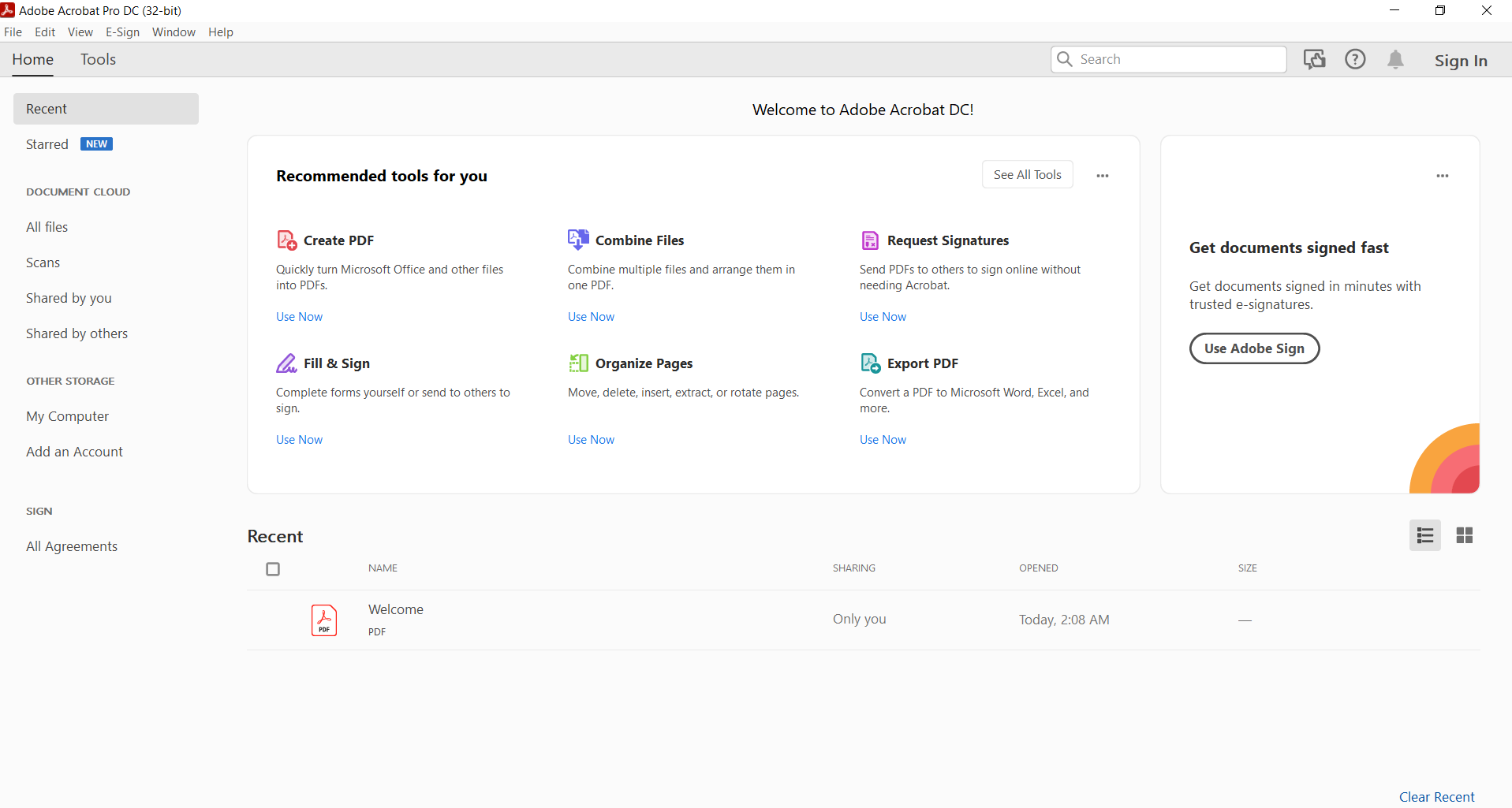1512x808 pixels.
Task: Click the Clear Recent link
Action: pyautogui.click(x=1436, y=797)
